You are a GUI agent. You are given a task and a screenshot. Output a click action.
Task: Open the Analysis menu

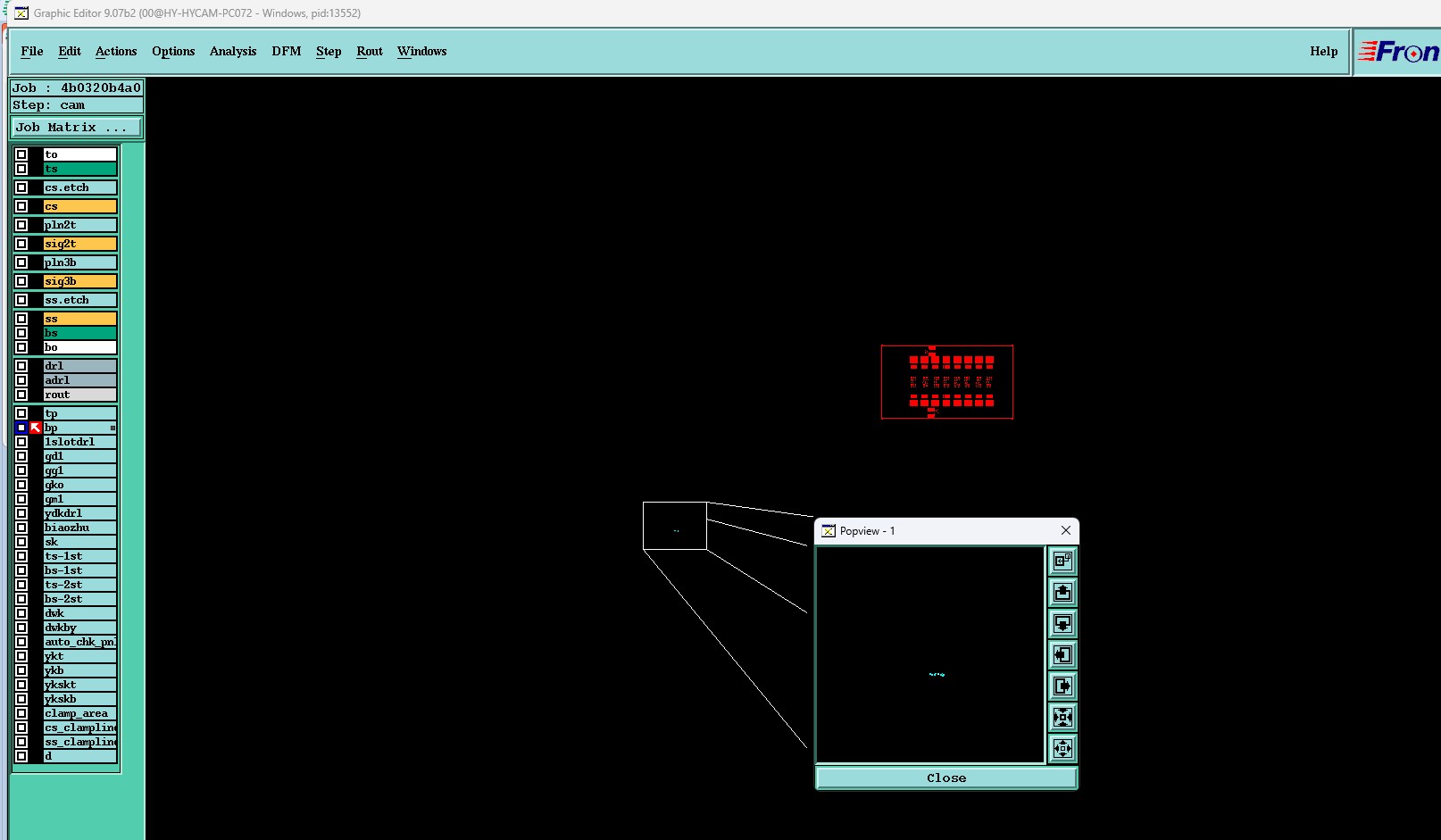pos(233,51)
